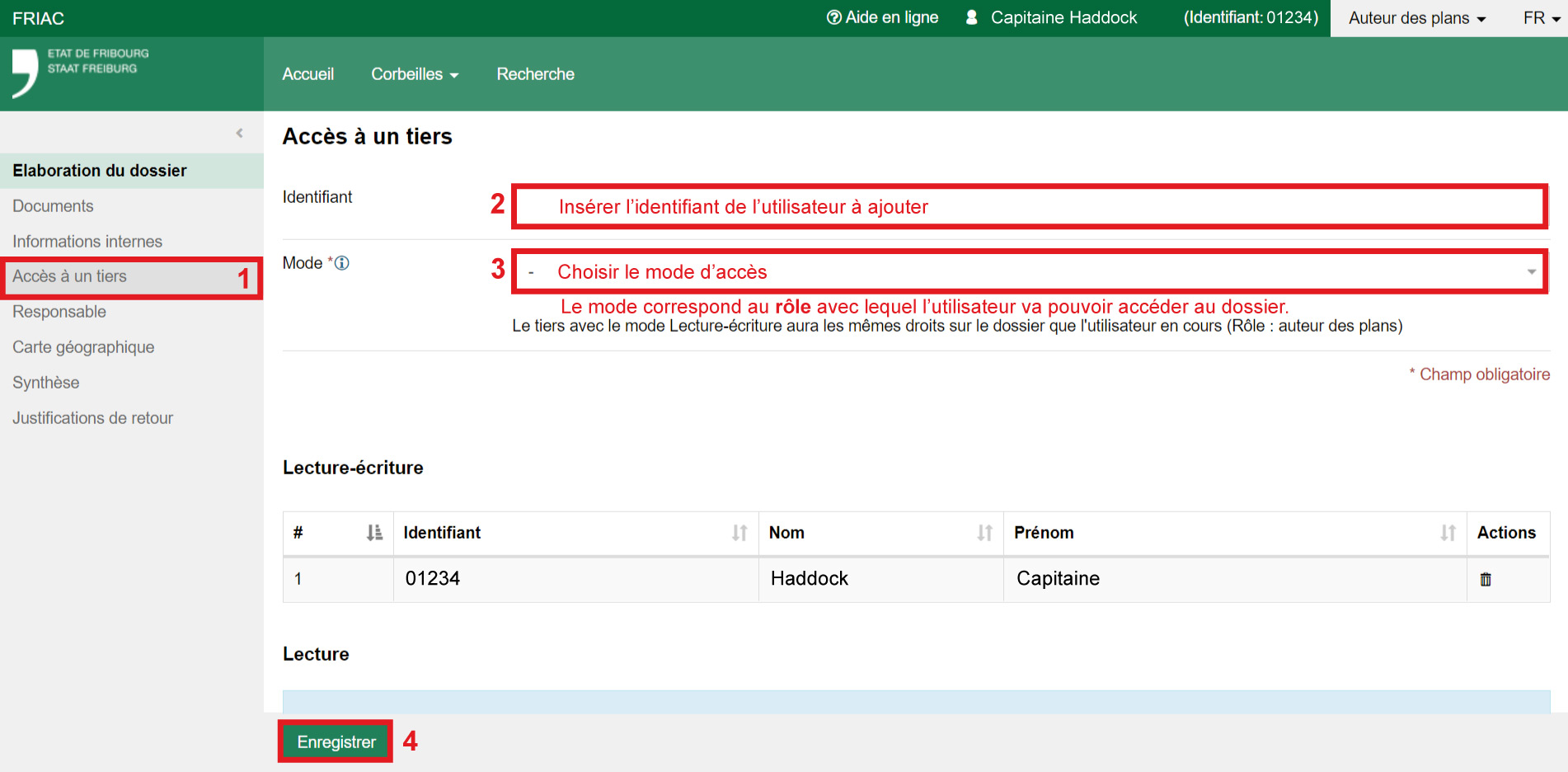This screenshot has width=1568, height=772.
Task: Change language via FR dropdown
Action: point(1540,18)
